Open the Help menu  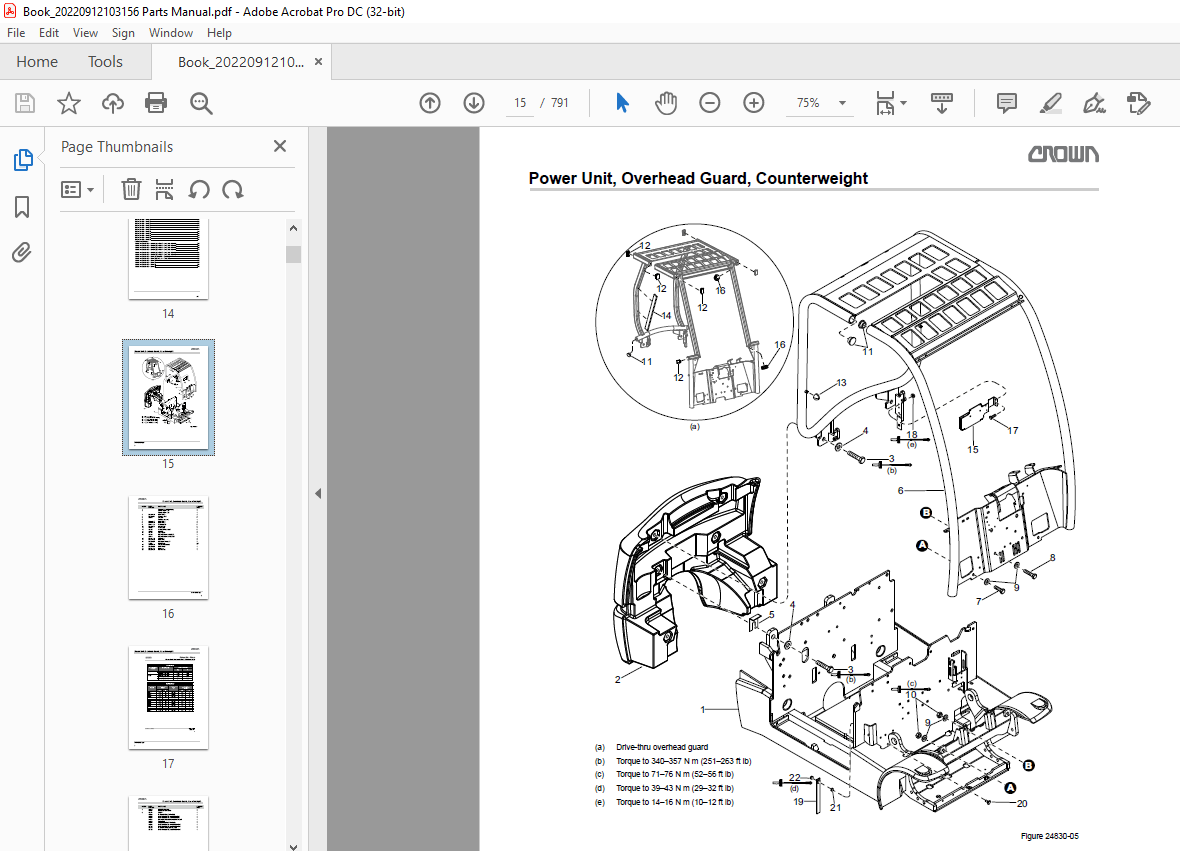point(219,33)
